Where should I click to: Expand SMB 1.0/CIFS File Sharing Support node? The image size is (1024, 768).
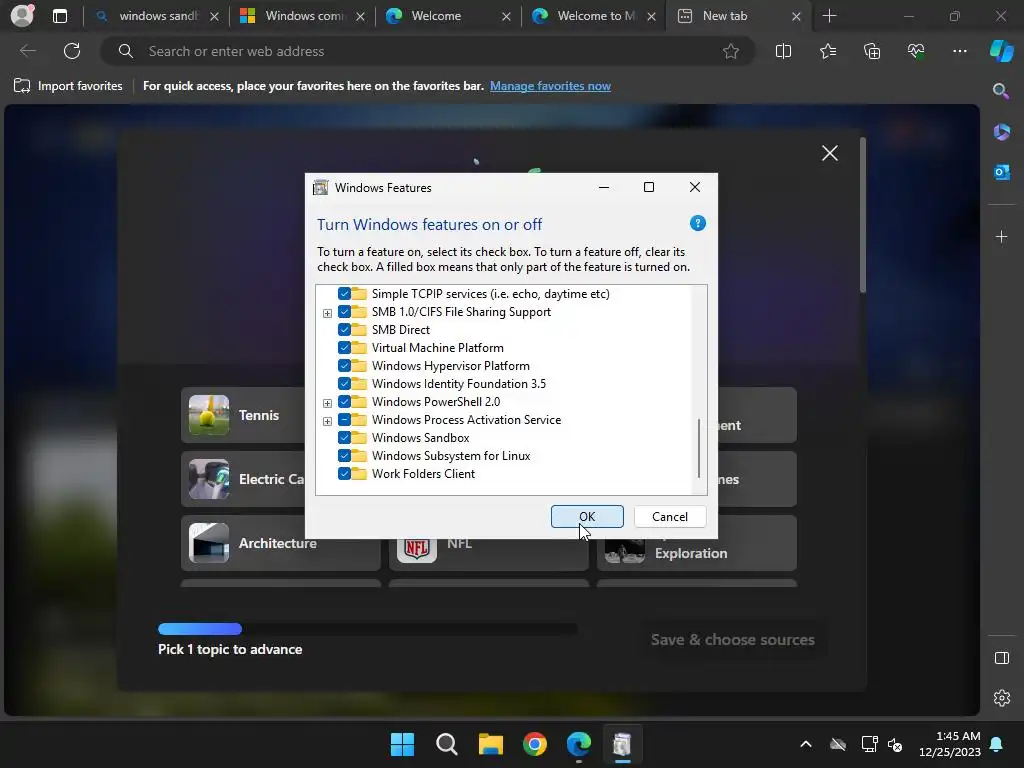pos(327,313)
